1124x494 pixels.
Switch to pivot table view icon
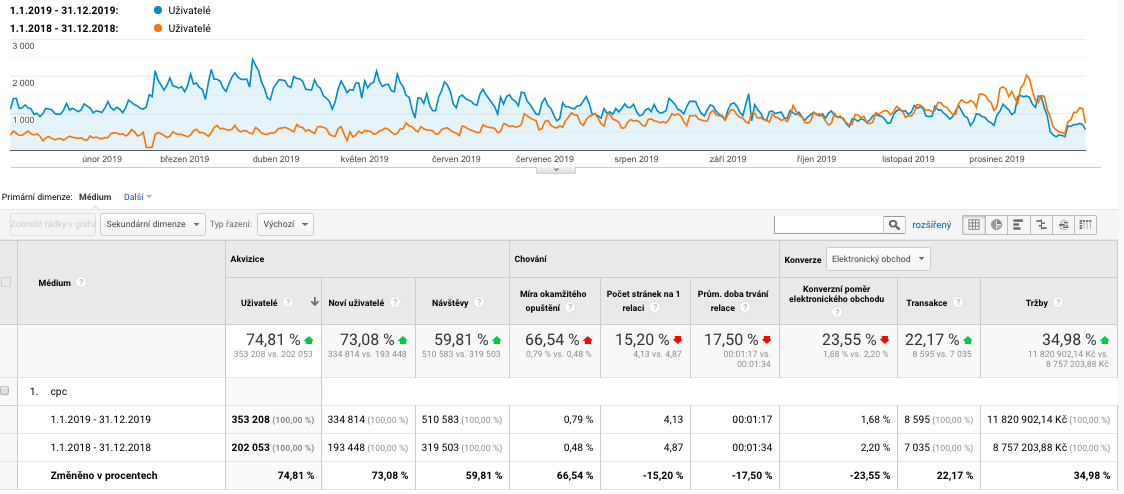click(x=1085, y=224)
